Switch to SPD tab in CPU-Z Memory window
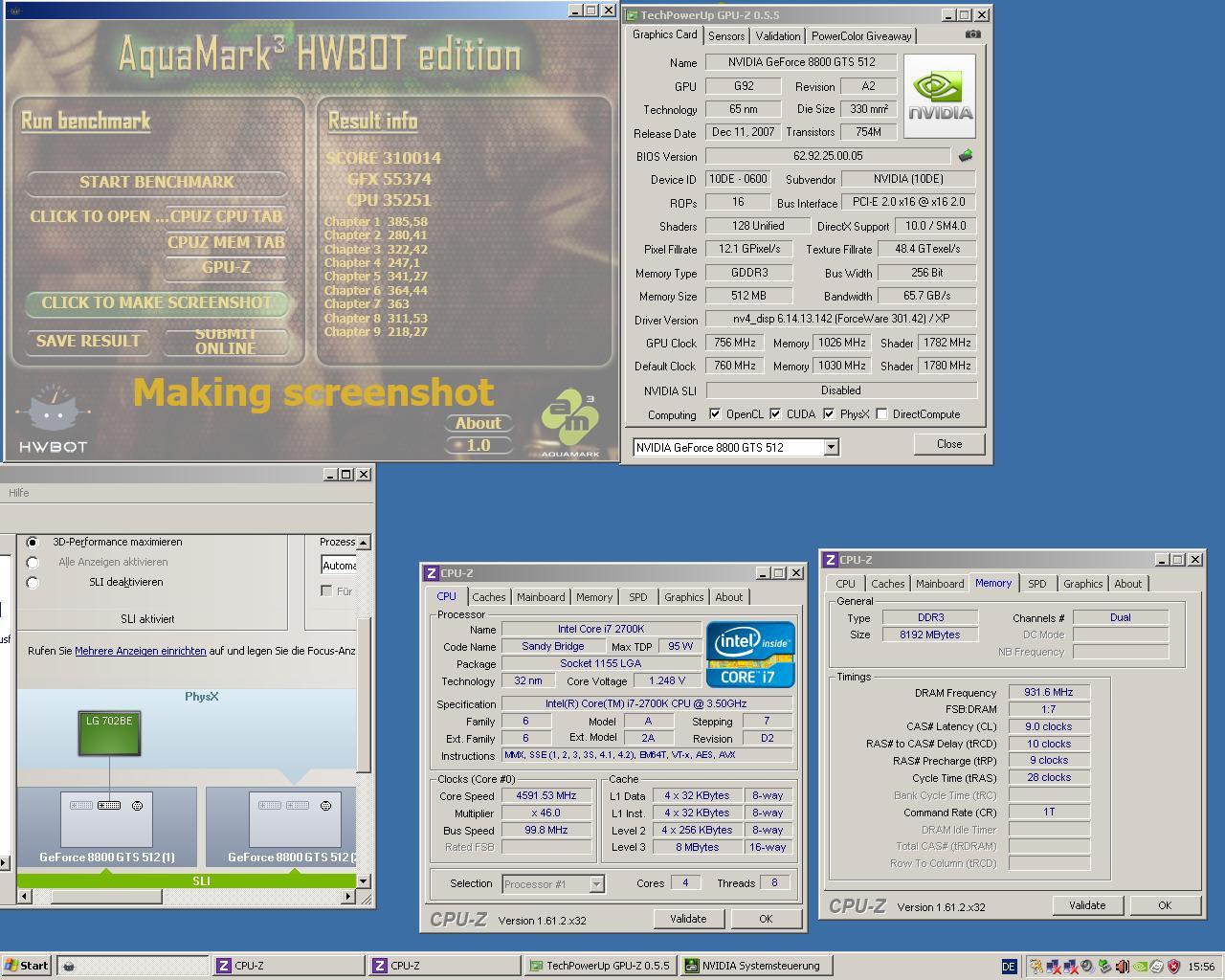Viewport: 1225px width, 980px height. tap(1036, 584)
